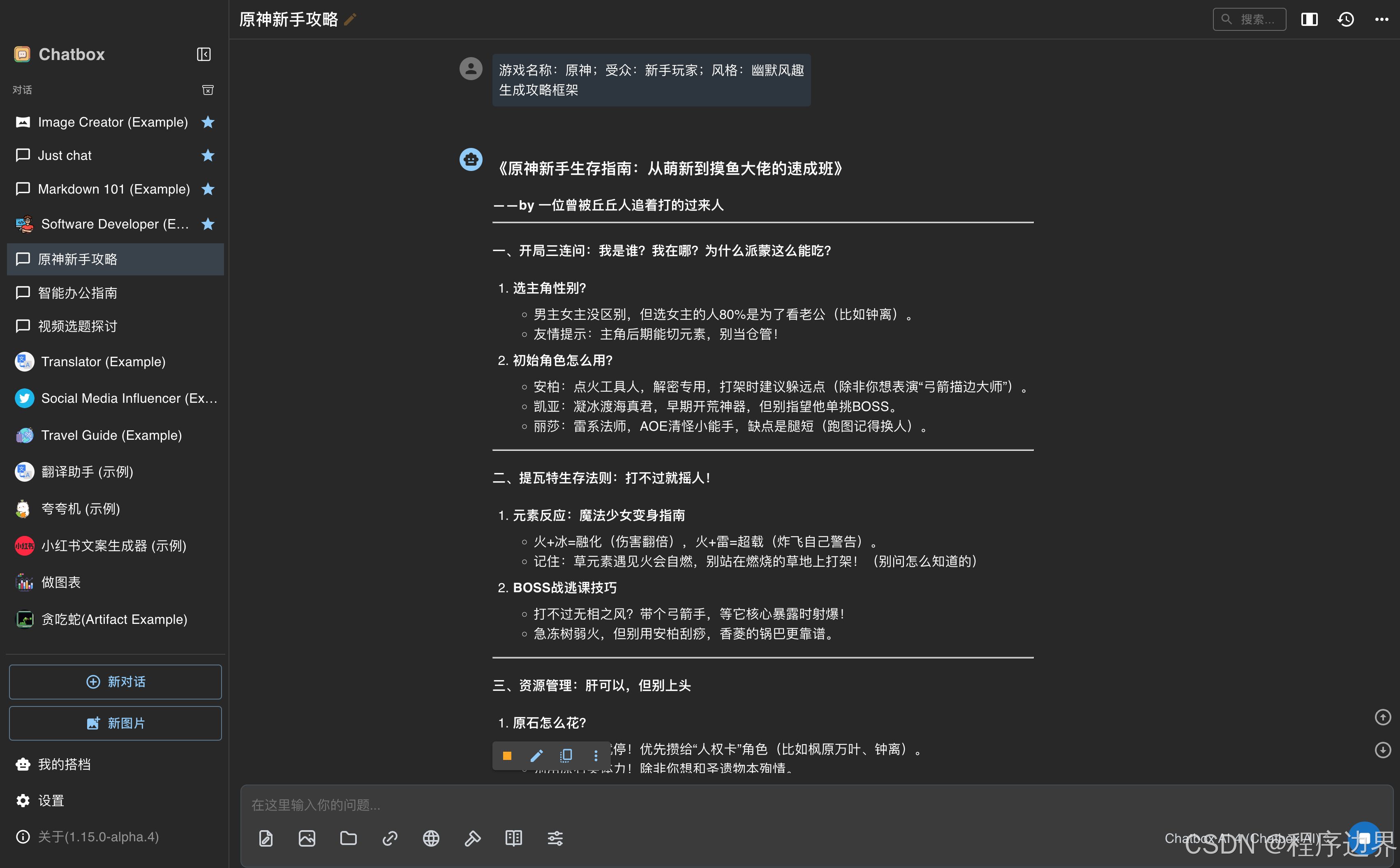Click the blue send button
The image size is (1400, 868).
click(x=1364, y=839)
